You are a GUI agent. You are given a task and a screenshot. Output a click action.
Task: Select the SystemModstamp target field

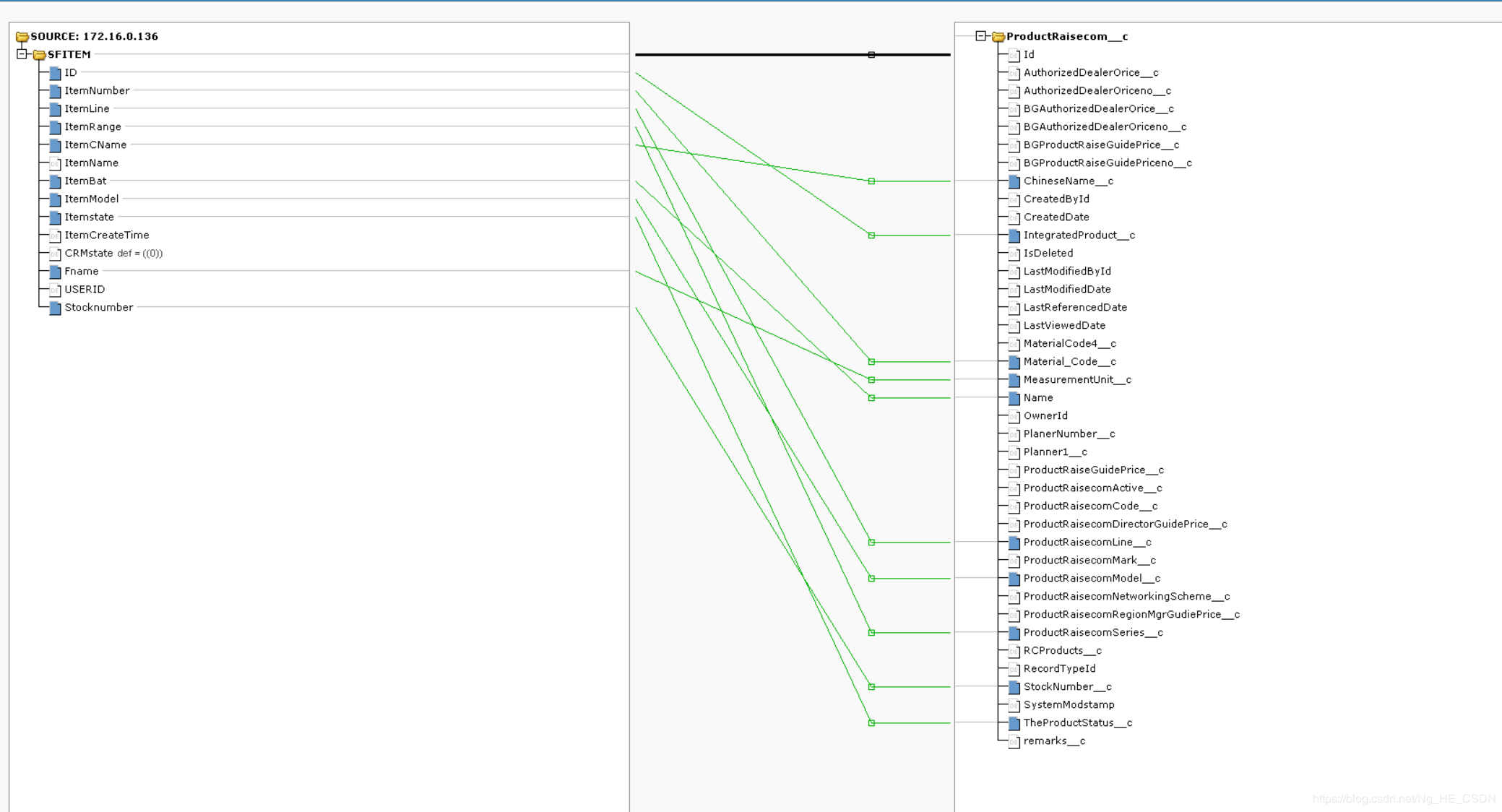pos(1069,704)
